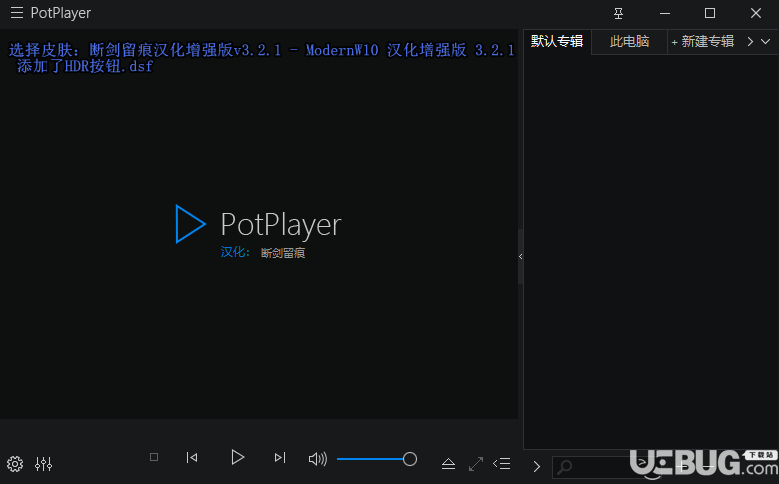Stop playback with the square stop button
Viewport: 779px width, 484px height.
(154, 457)
